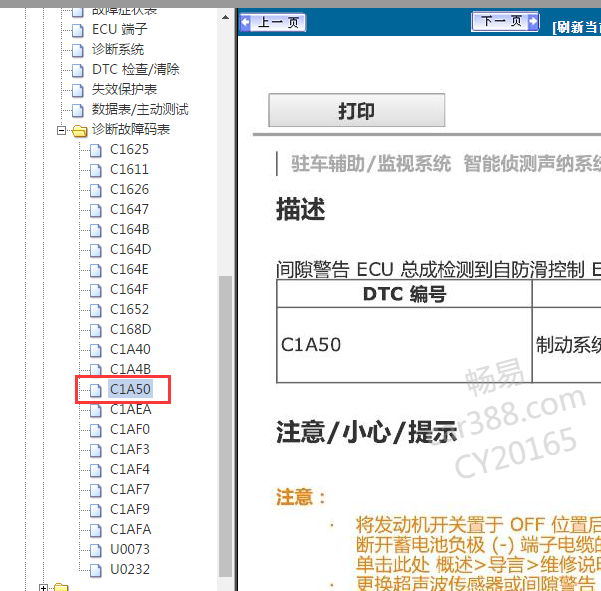Image resolution: width=601 pixels, height=591 pixels.
Task: Select the C1625 code entry
Action: [129, 149]
